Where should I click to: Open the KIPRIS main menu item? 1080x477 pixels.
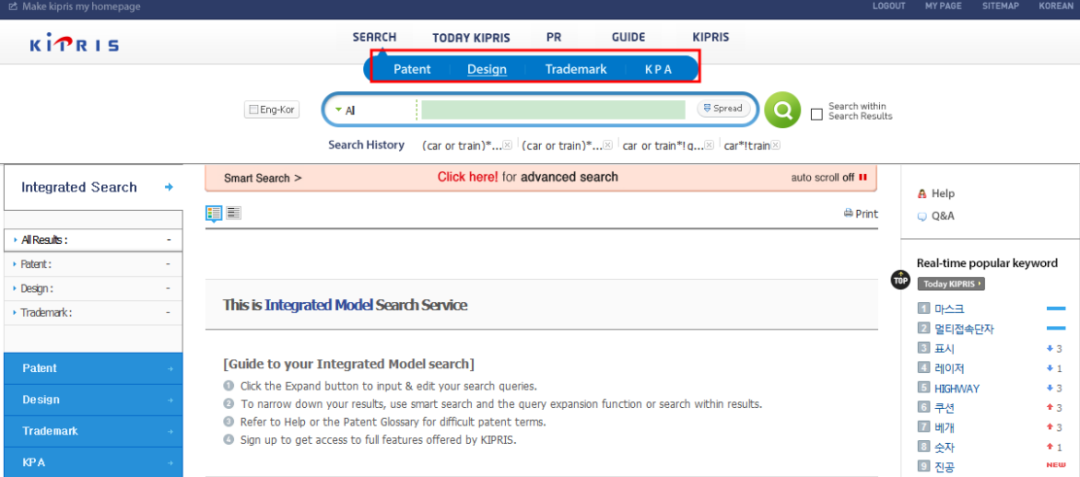tap(710, 37)
